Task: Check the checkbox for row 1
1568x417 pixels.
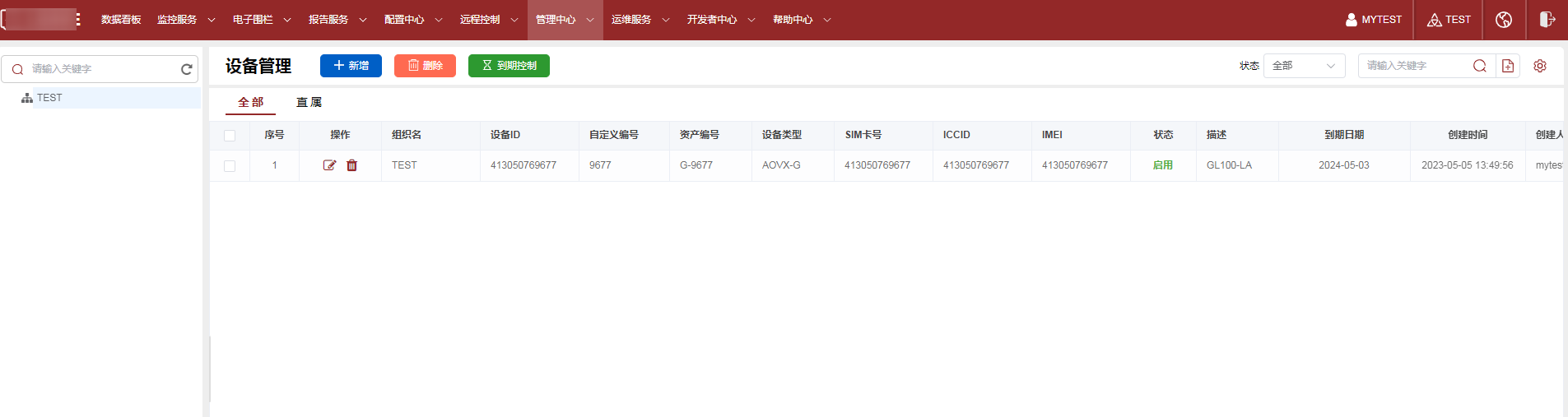Action: point(230,166)
